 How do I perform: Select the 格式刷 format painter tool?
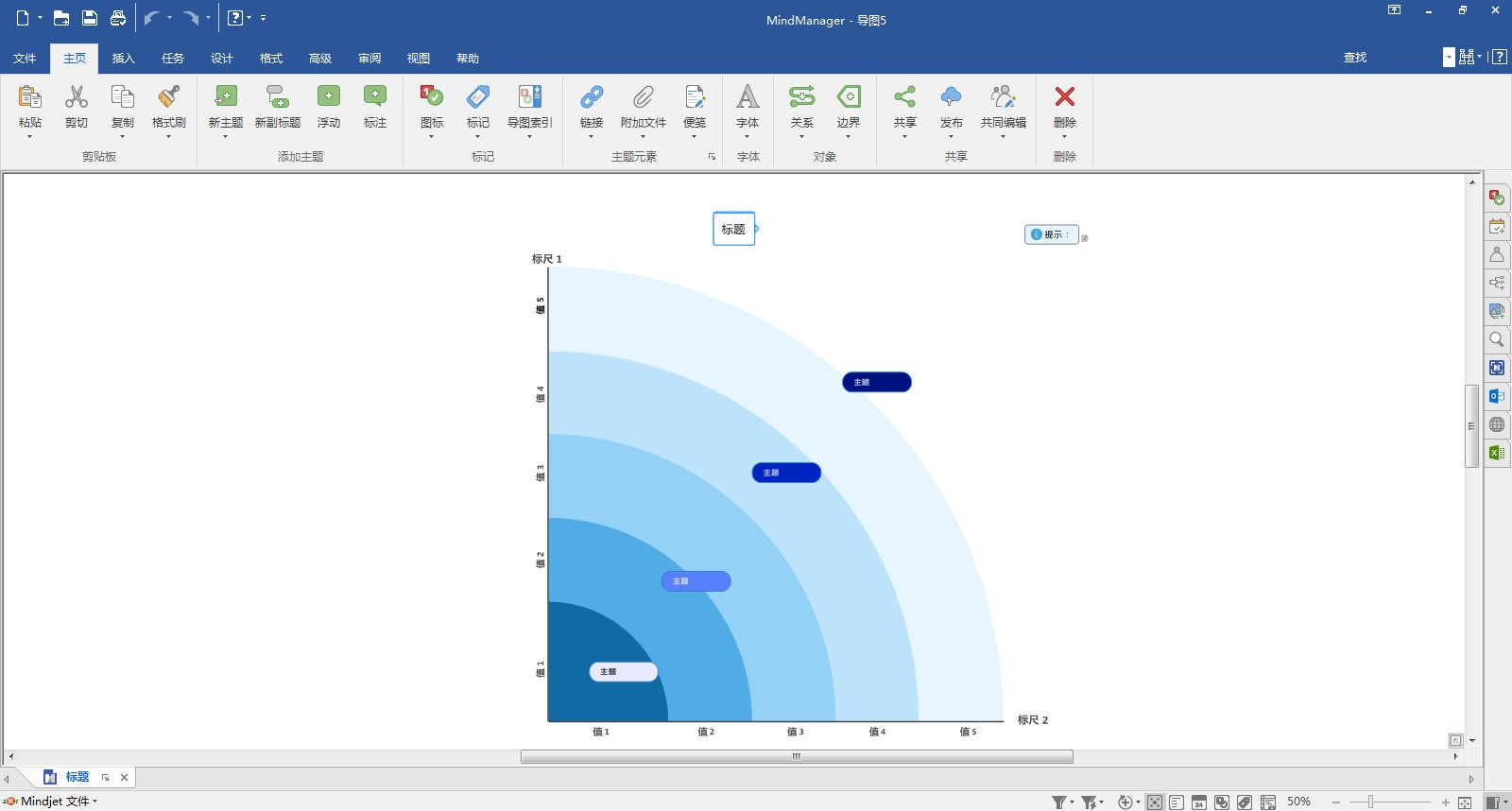point(168,97)
